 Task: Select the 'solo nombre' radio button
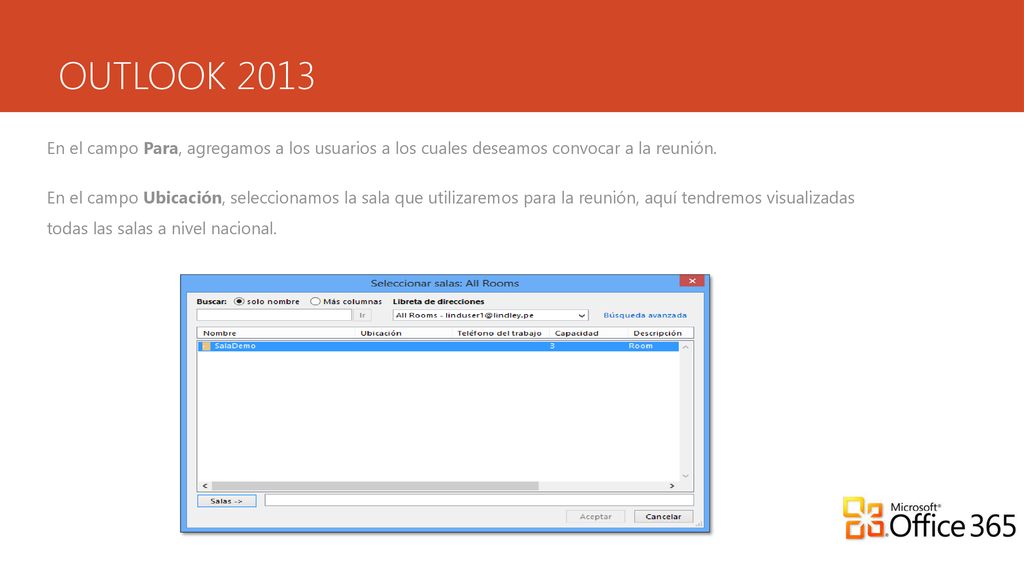tap(239, 302)
